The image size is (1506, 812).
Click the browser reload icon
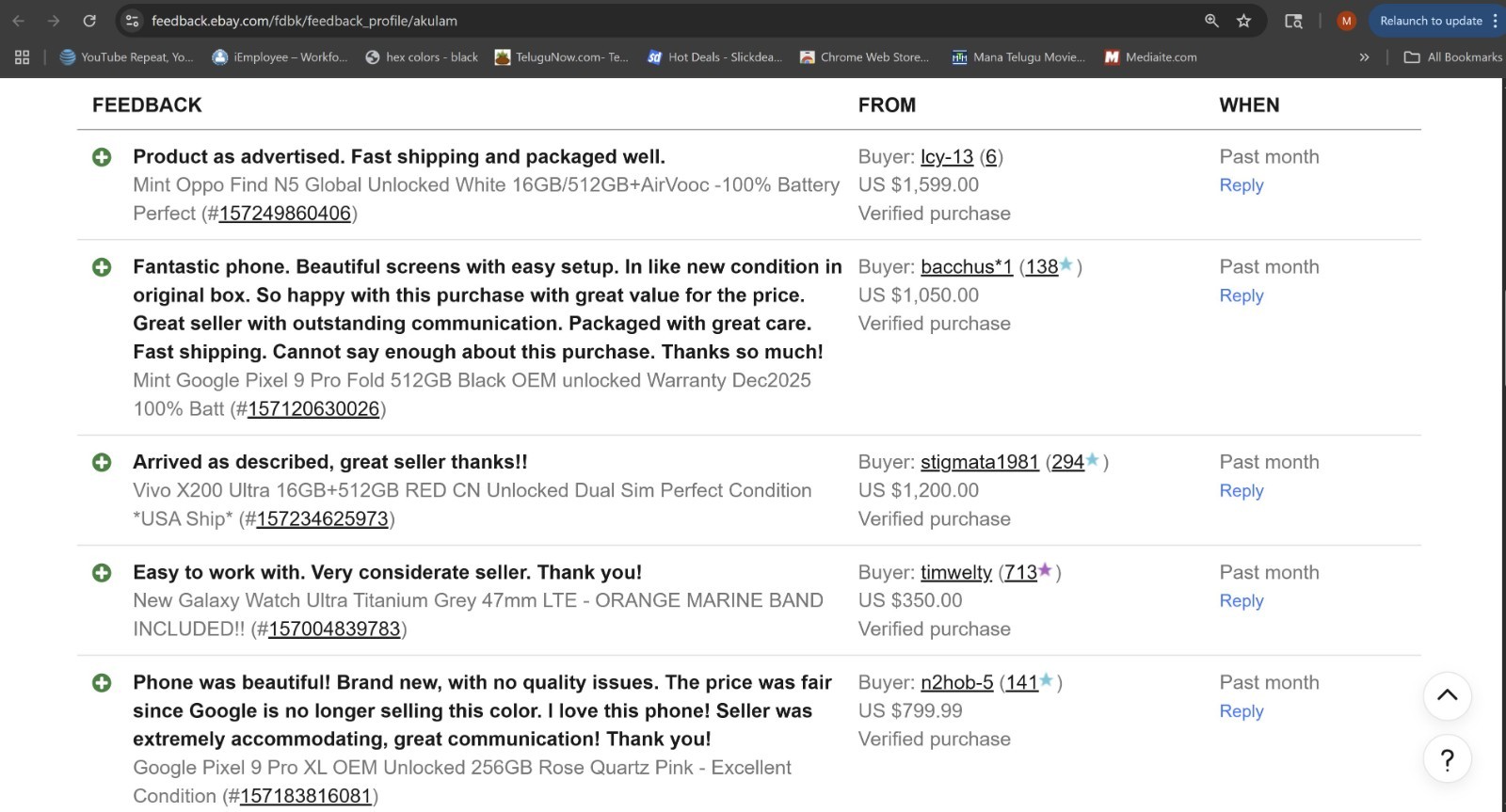coord(89,21)
